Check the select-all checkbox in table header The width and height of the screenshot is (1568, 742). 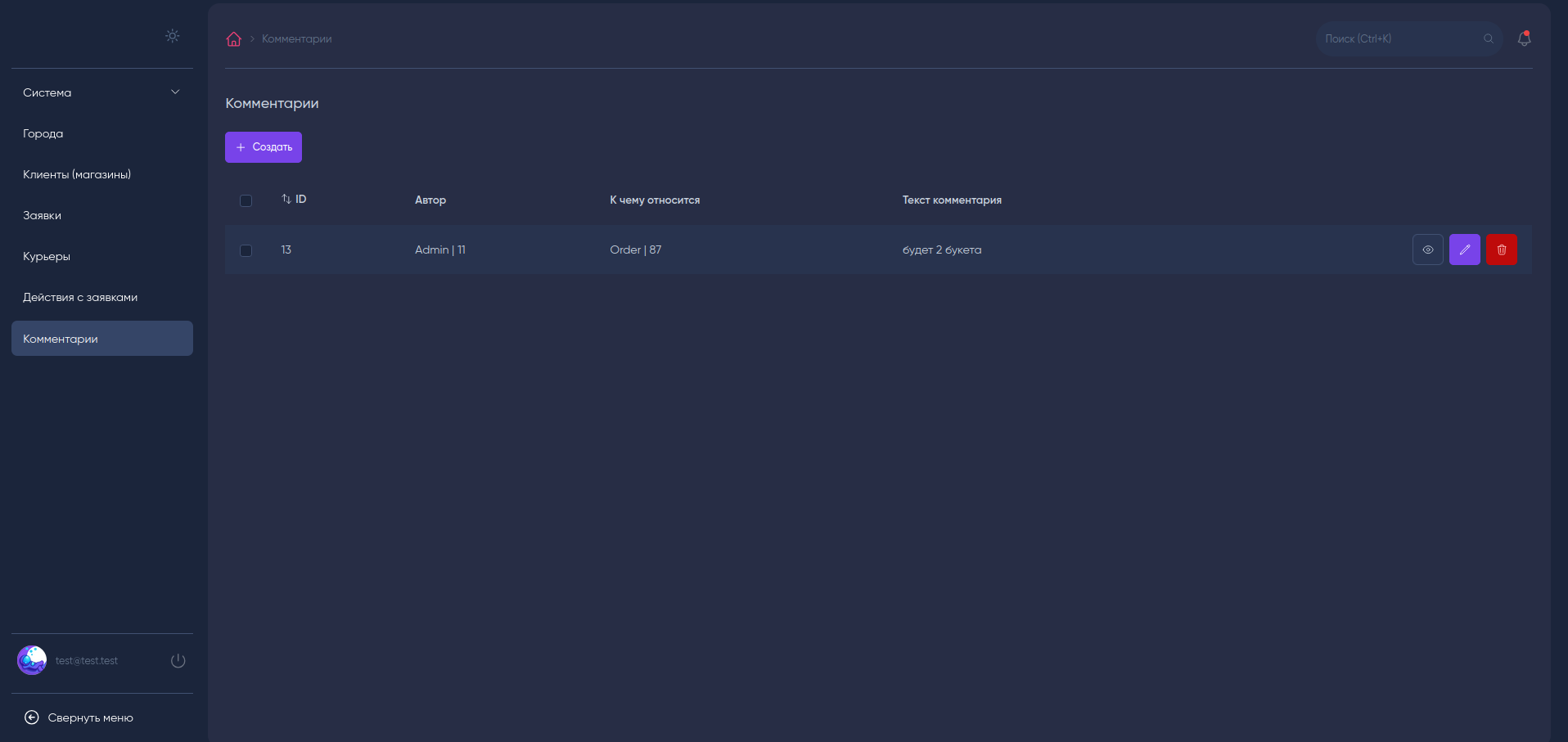(x=246, y=200)
